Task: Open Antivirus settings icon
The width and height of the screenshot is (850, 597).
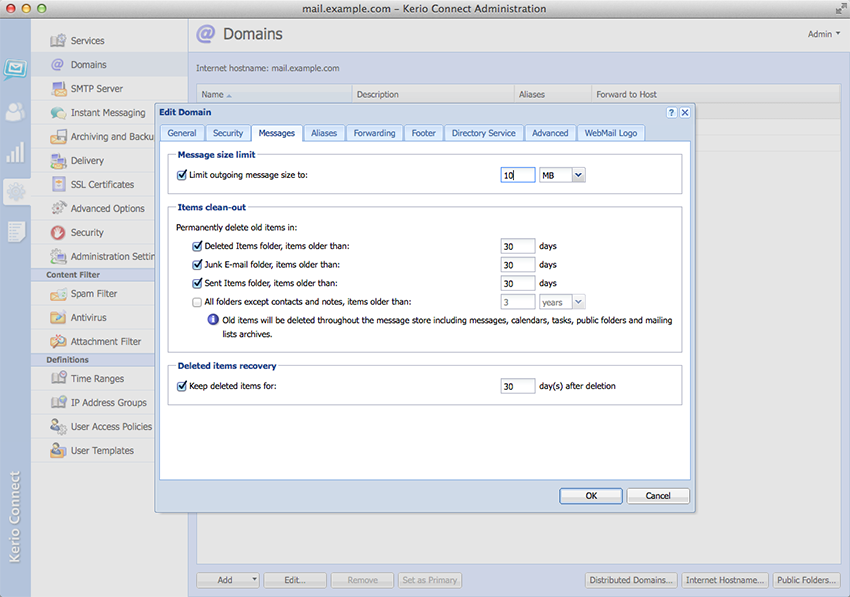Action: (57, 318)
